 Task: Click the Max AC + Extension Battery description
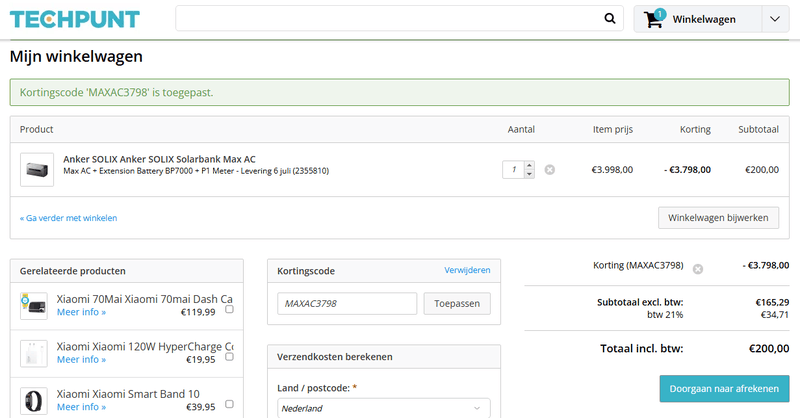point(196,171)
